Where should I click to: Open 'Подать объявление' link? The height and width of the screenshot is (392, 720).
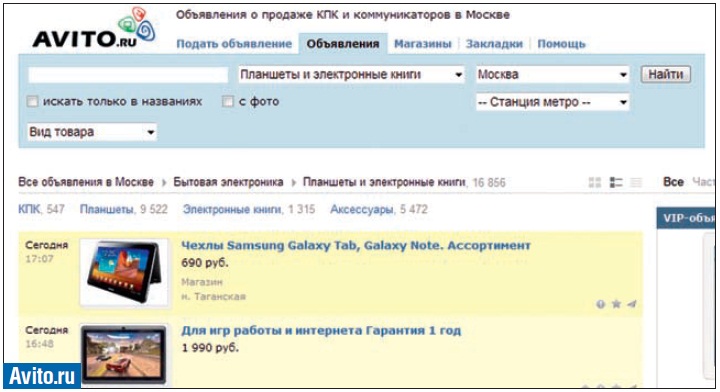click(234, 44)
